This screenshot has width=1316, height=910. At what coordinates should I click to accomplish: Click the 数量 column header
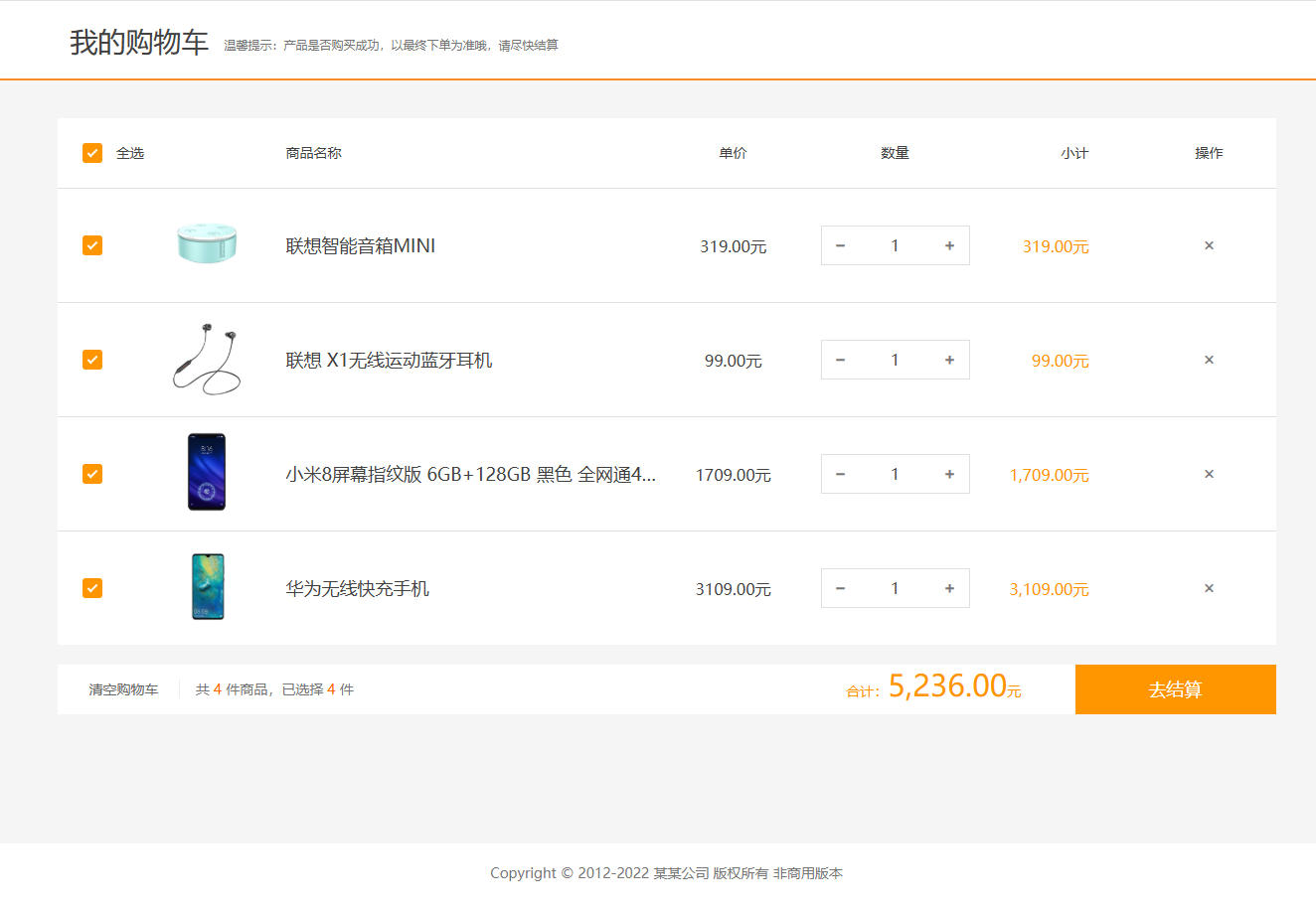(x=895, y=153)
